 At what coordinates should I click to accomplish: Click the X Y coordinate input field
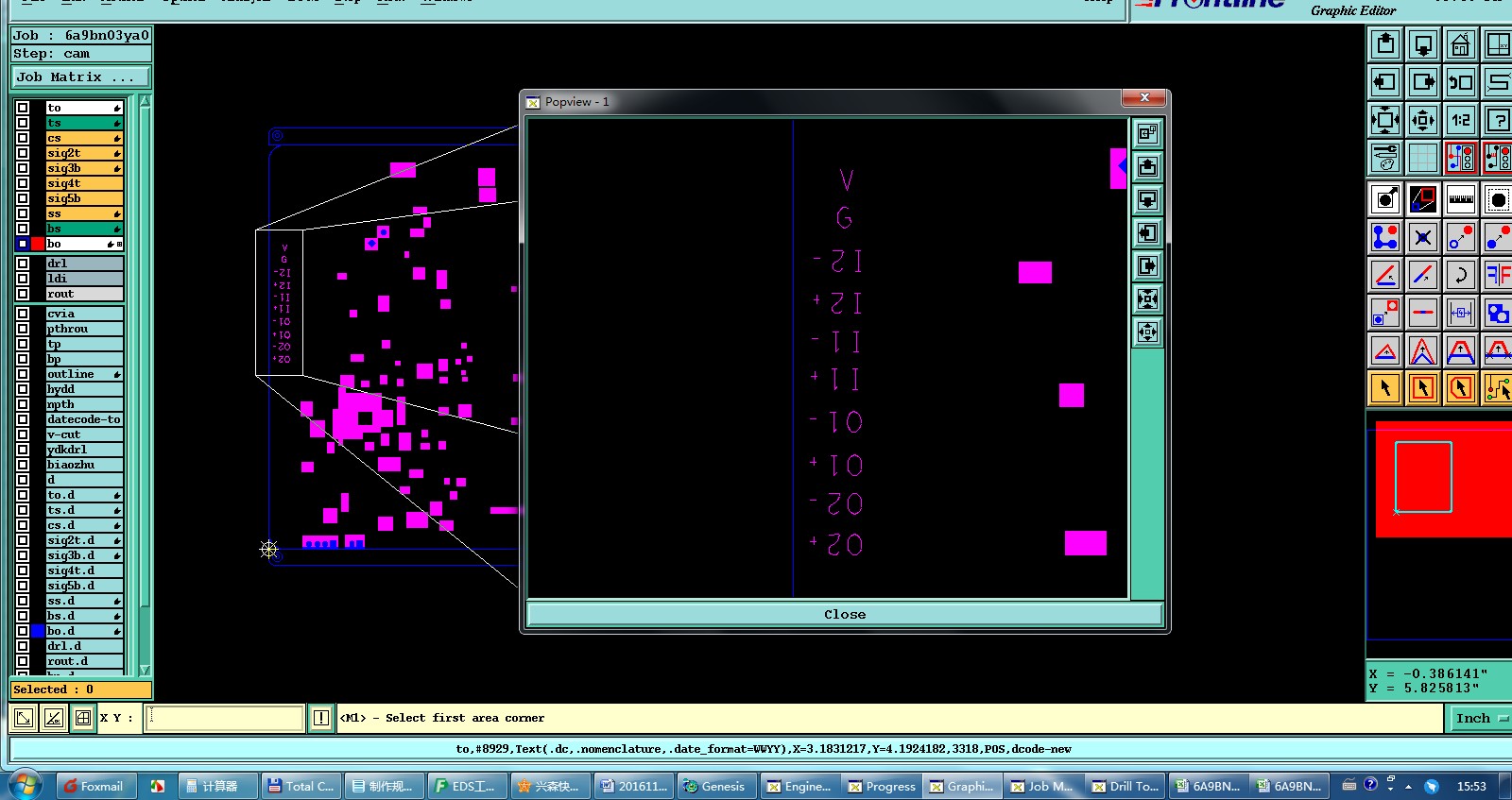tap(226, 718)
